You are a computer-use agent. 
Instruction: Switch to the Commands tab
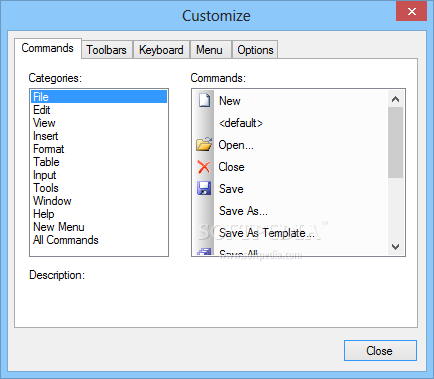click(x=48, y=48)
